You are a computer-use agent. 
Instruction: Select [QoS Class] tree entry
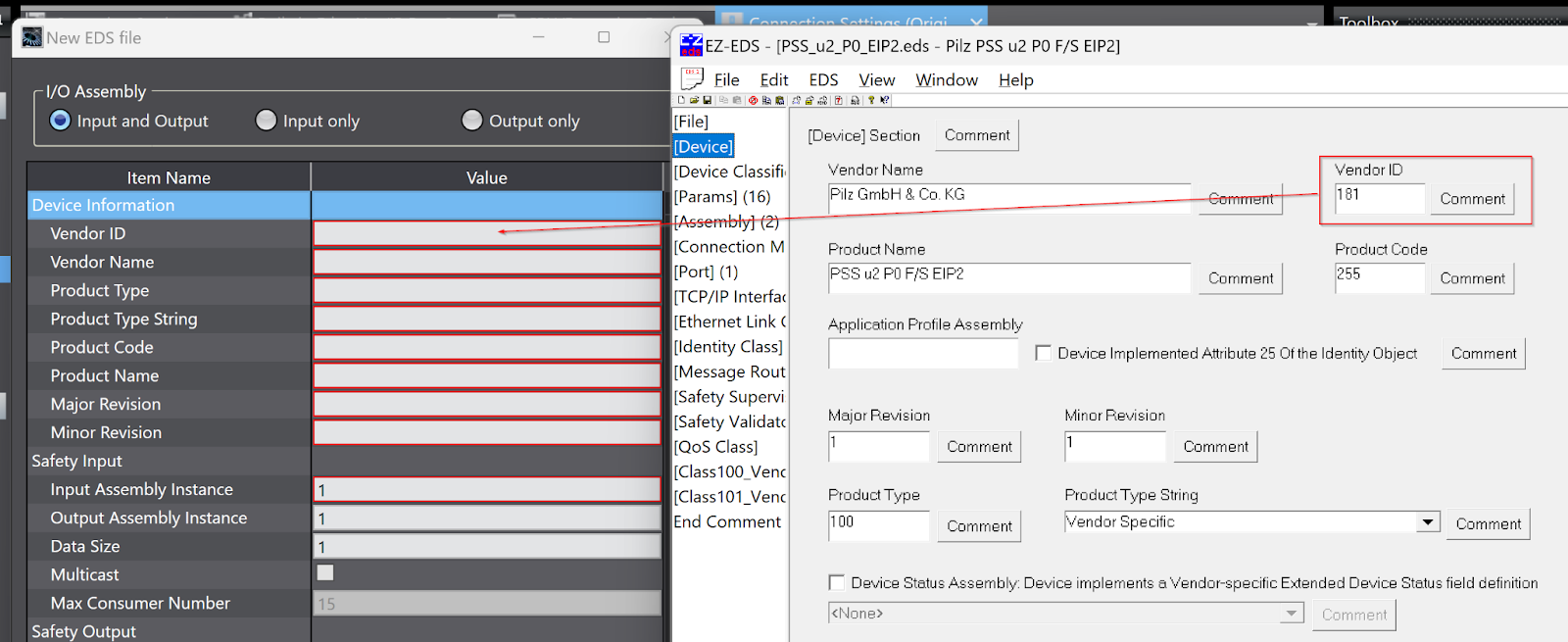715,446
